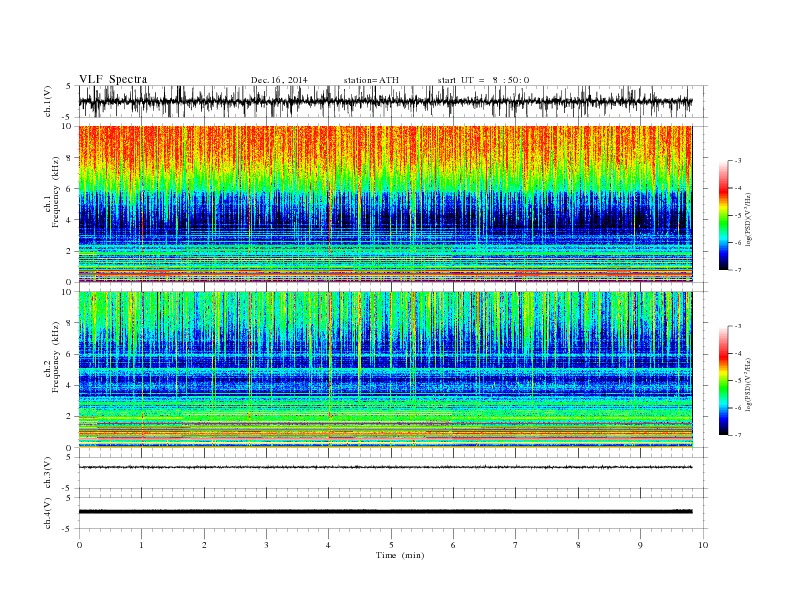Image resolution: width=792 pixels, height=612 pixels.
Task: Click the "6" kHz tick on ch.2 spectrogram
Action: tap(70, 354)
